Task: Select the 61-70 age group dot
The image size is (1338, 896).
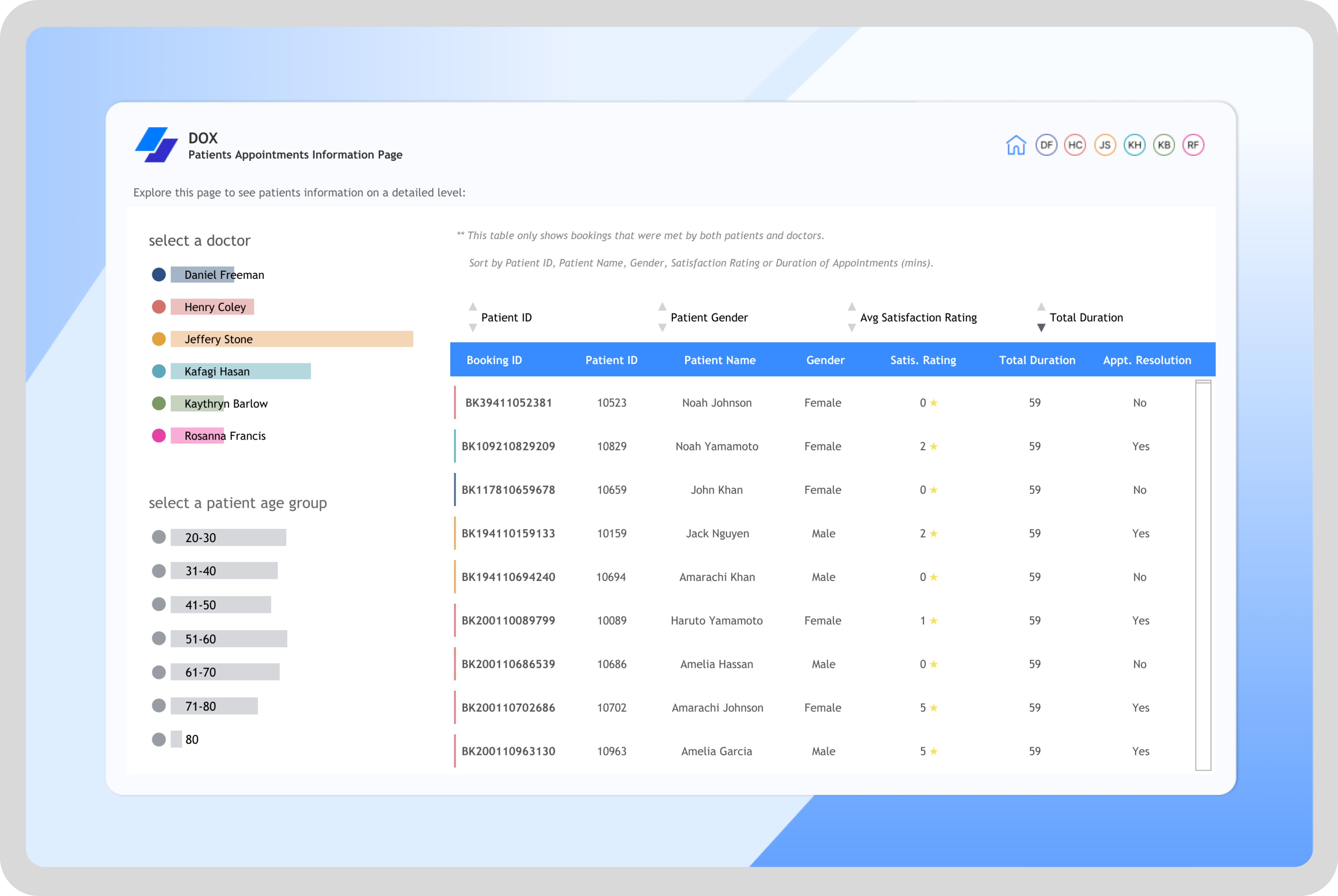Action: click(159, 672)
